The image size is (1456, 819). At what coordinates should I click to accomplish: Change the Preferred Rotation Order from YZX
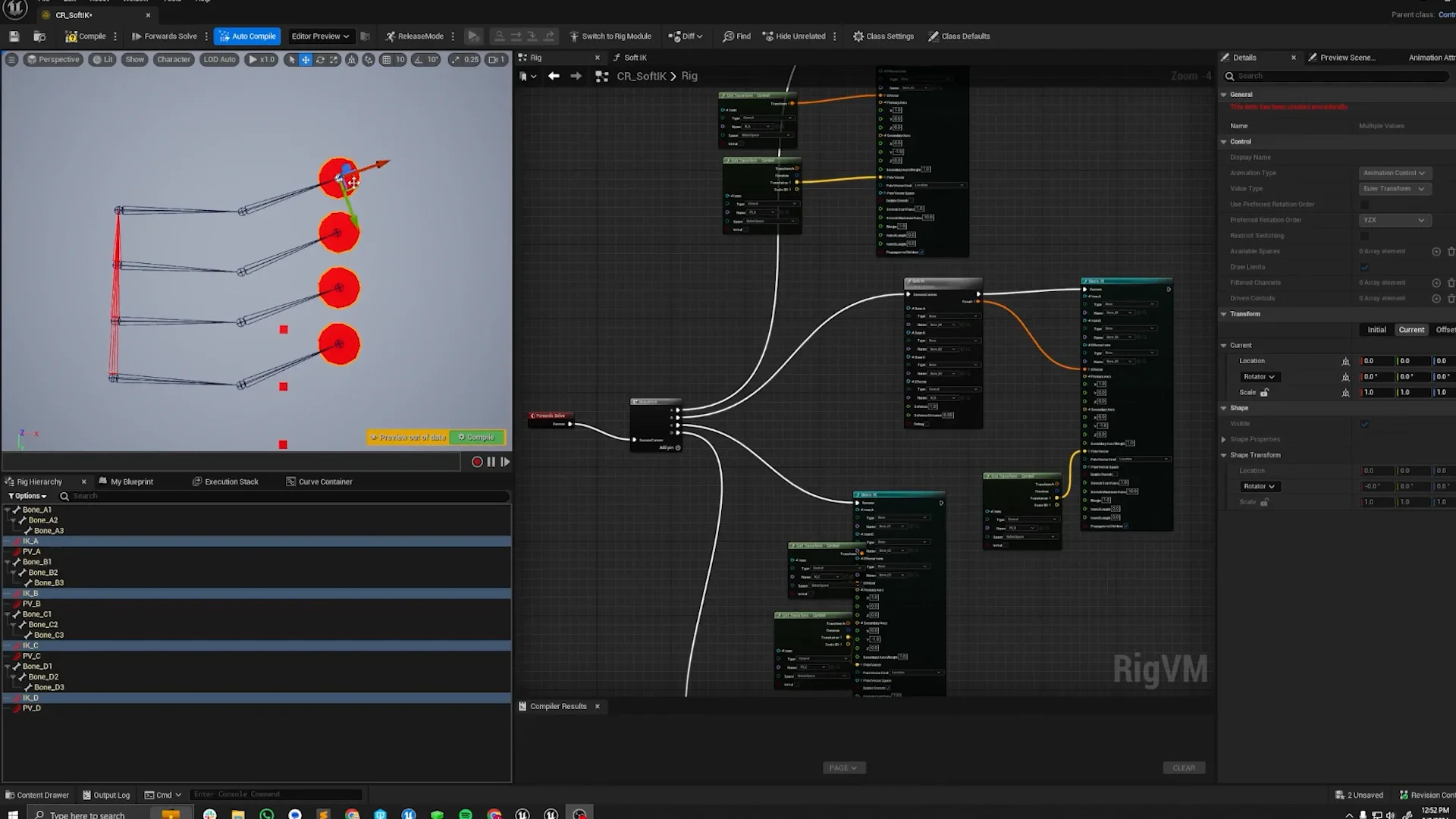(1395, 220)
